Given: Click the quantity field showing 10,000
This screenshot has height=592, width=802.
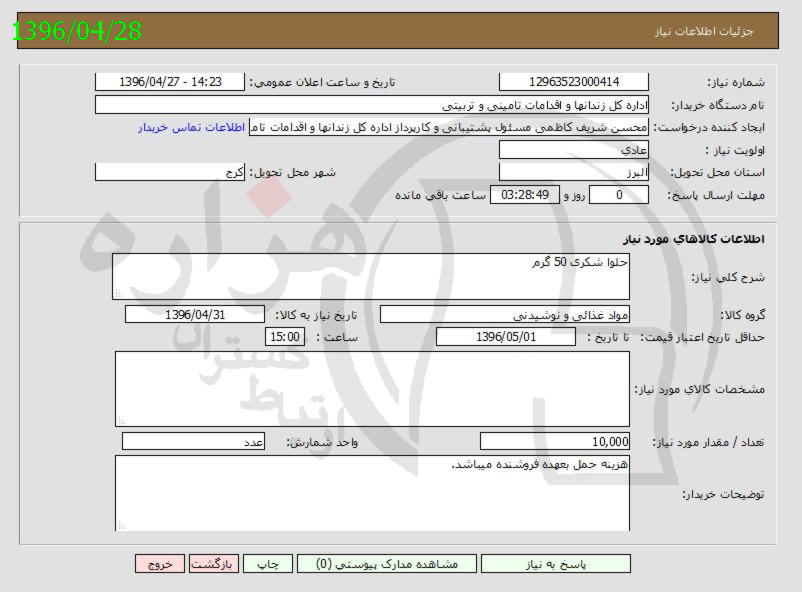Looking at the screenshot, I should point(555,441).
